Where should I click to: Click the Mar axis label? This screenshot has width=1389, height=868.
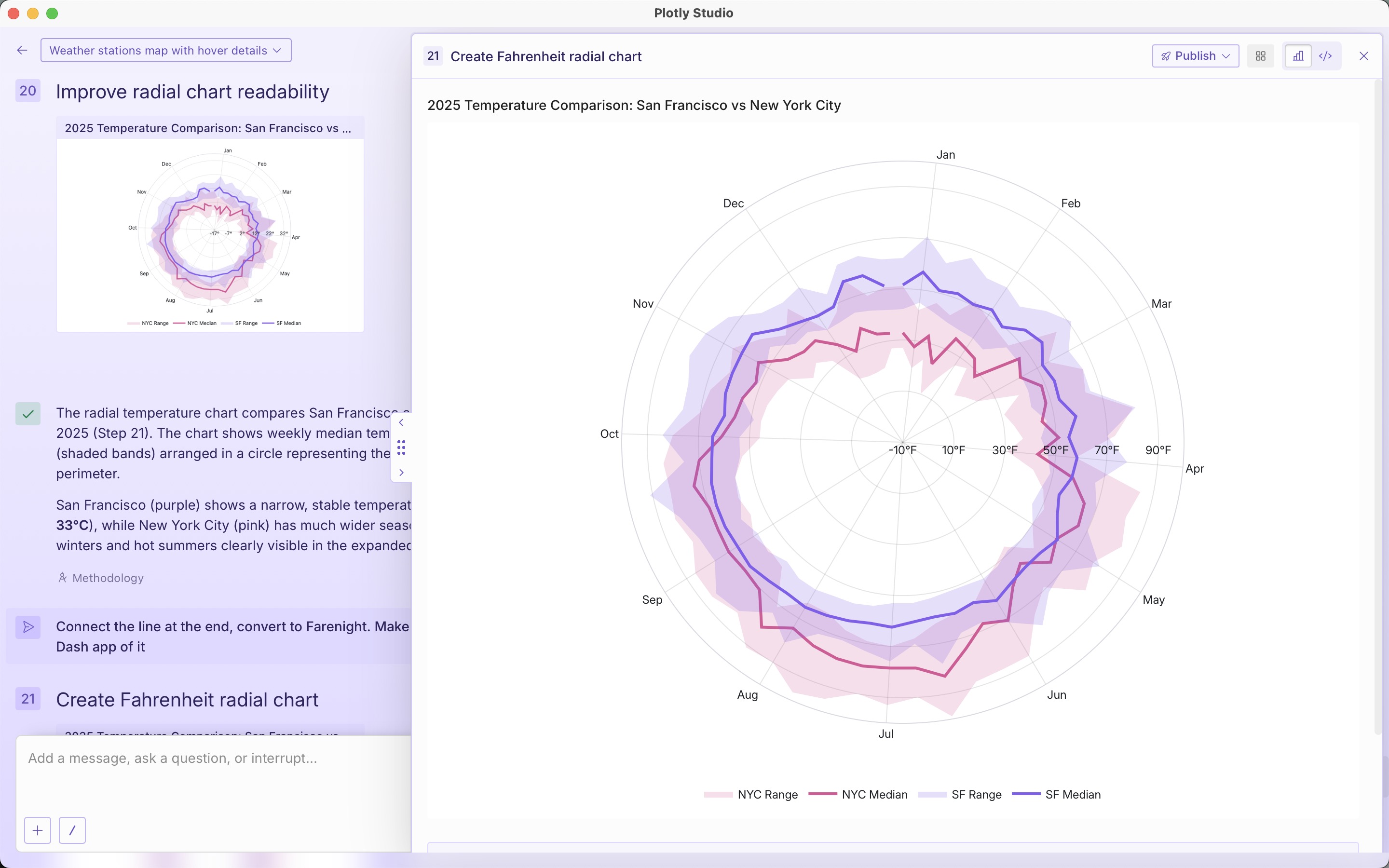1161,304
